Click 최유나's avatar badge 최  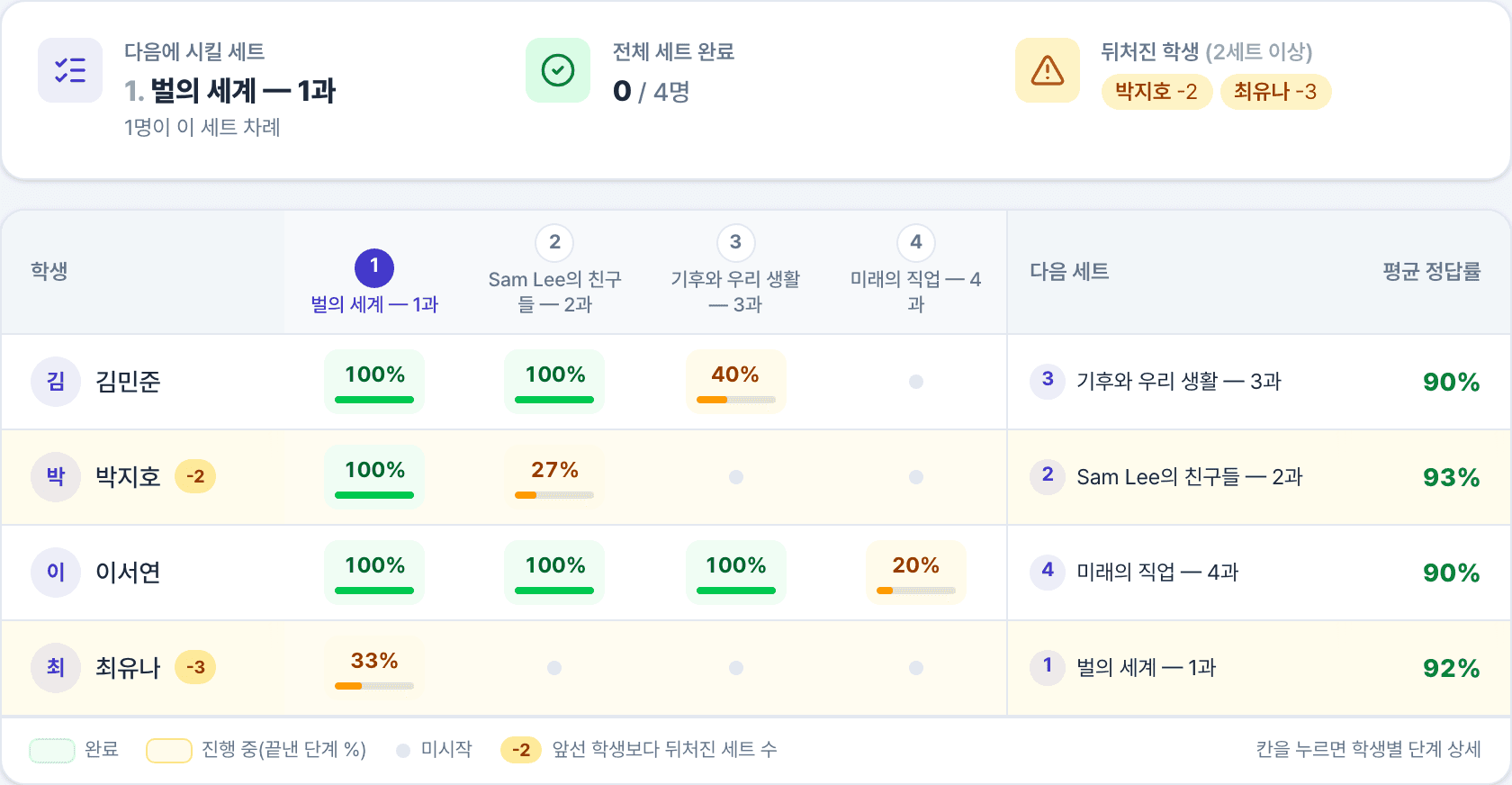pos(56,668)
